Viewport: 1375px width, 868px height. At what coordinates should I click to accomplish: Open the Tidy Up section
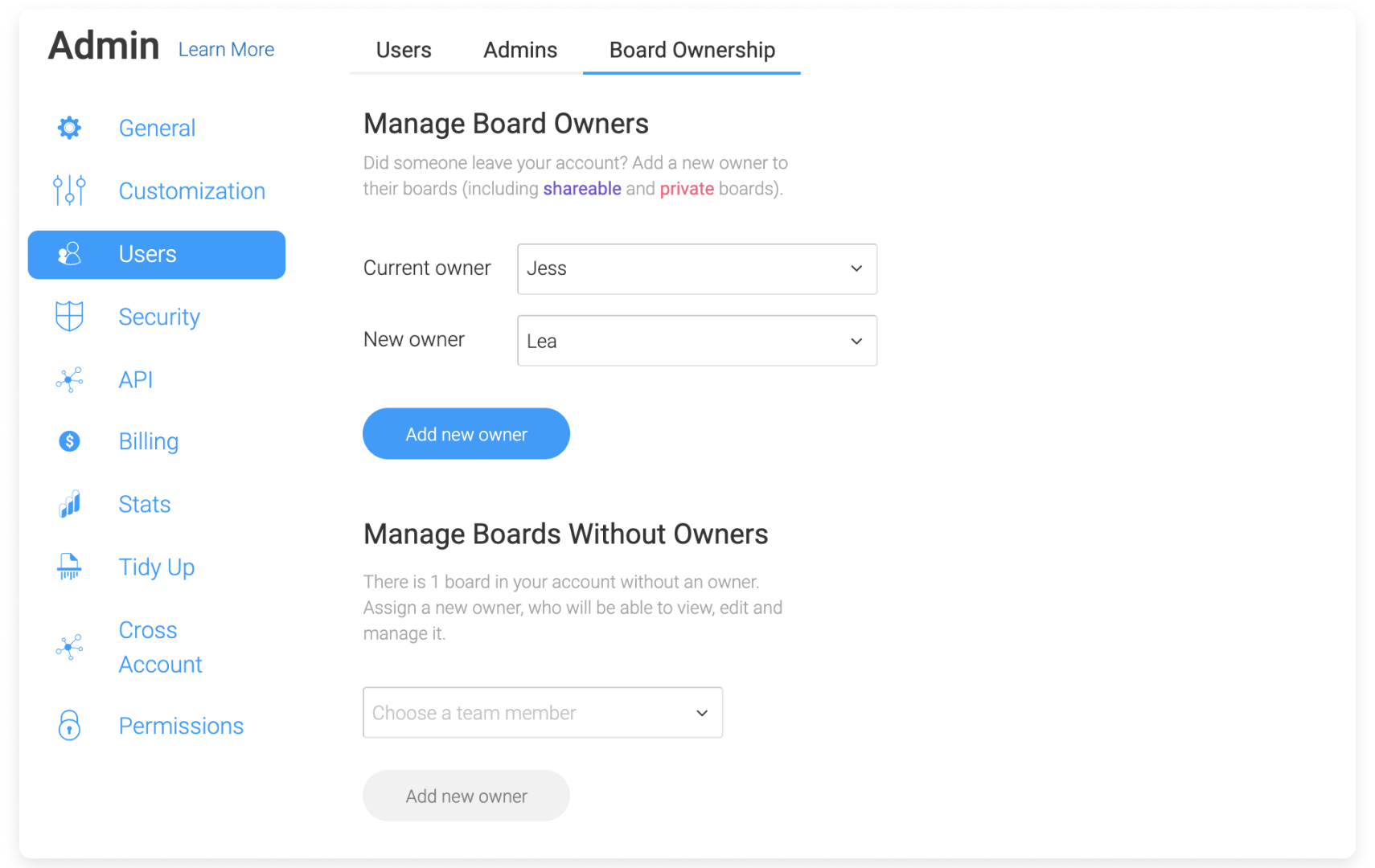(x=157, y=567)
